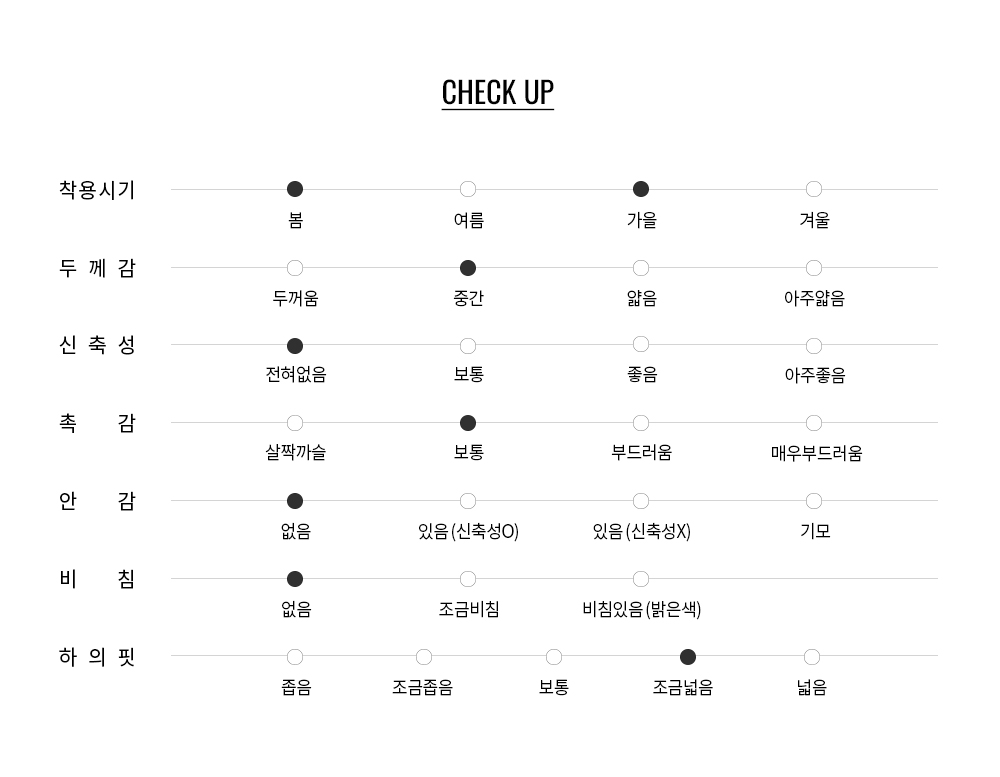Click the 하의핏 row label
1000x777 pixels.
point(97,657)
